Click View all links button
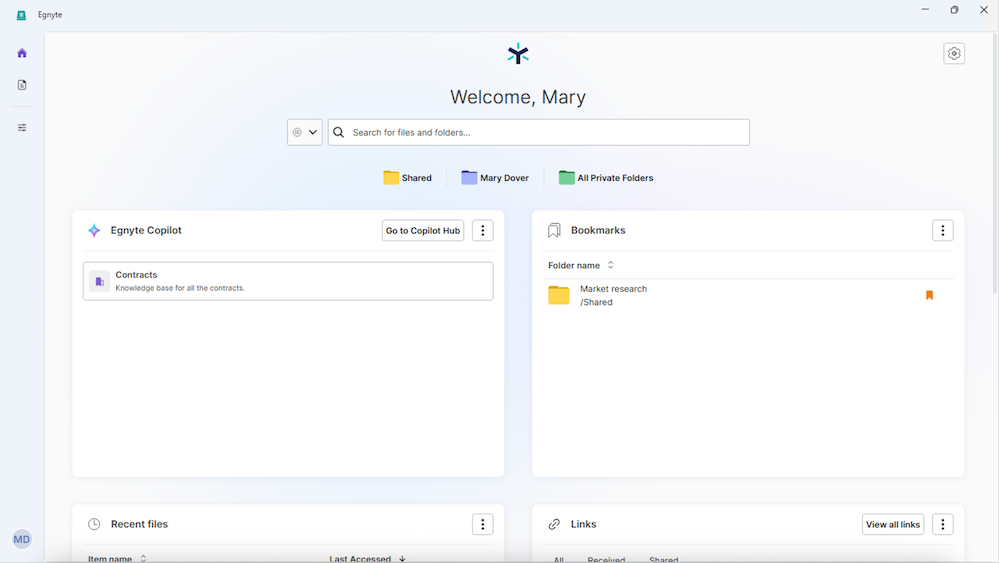999x563 pixels. 893,524
